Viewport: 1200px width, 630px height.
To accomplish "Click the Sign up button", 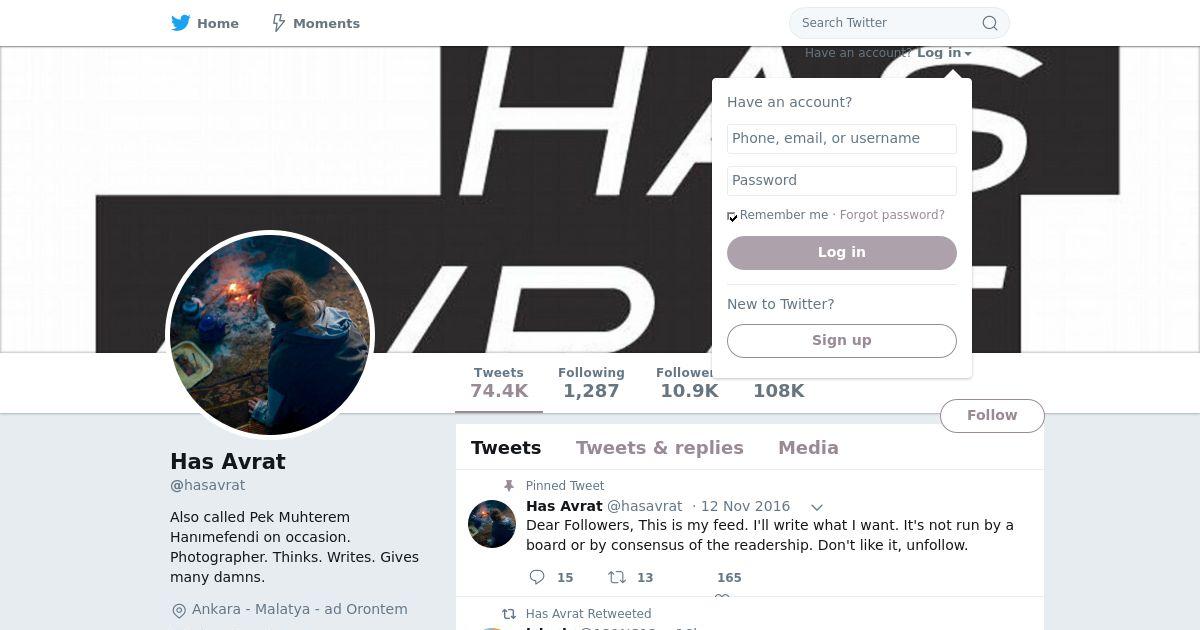I will click(x=842, y=341).
